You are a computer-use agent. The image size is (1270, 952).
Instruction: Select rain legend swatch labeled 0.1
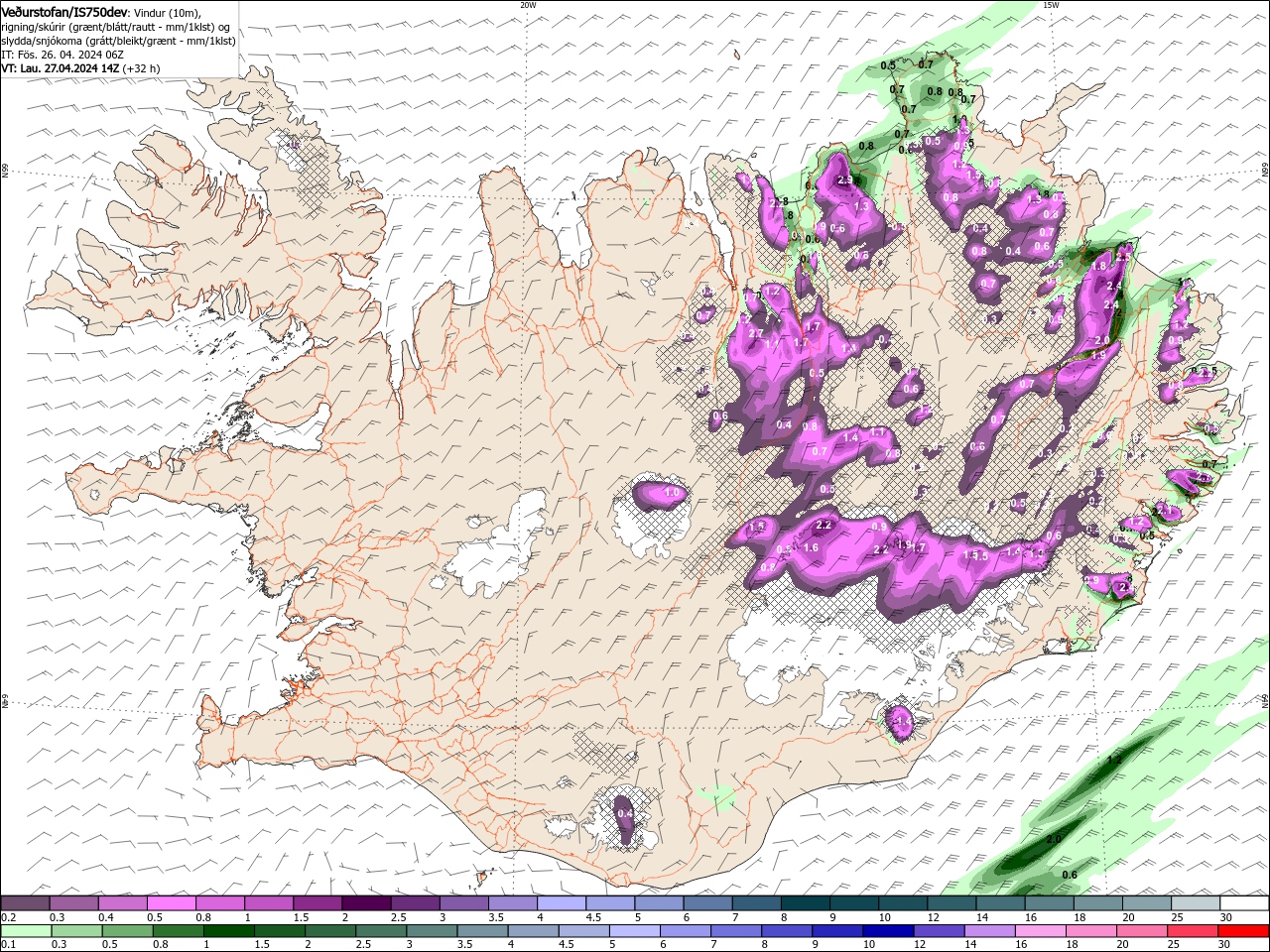click(x=25, y=931)
